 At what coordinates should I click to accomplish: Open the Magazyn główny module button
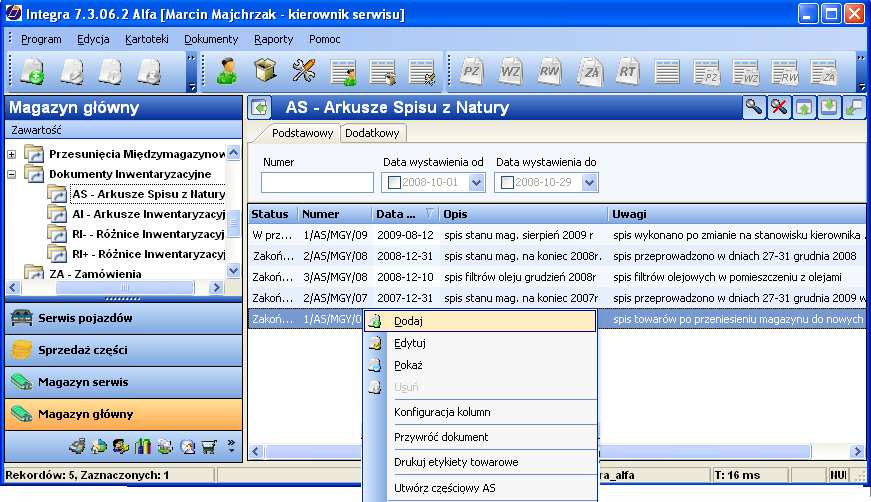pyautogui.click(x=123, y=414)
